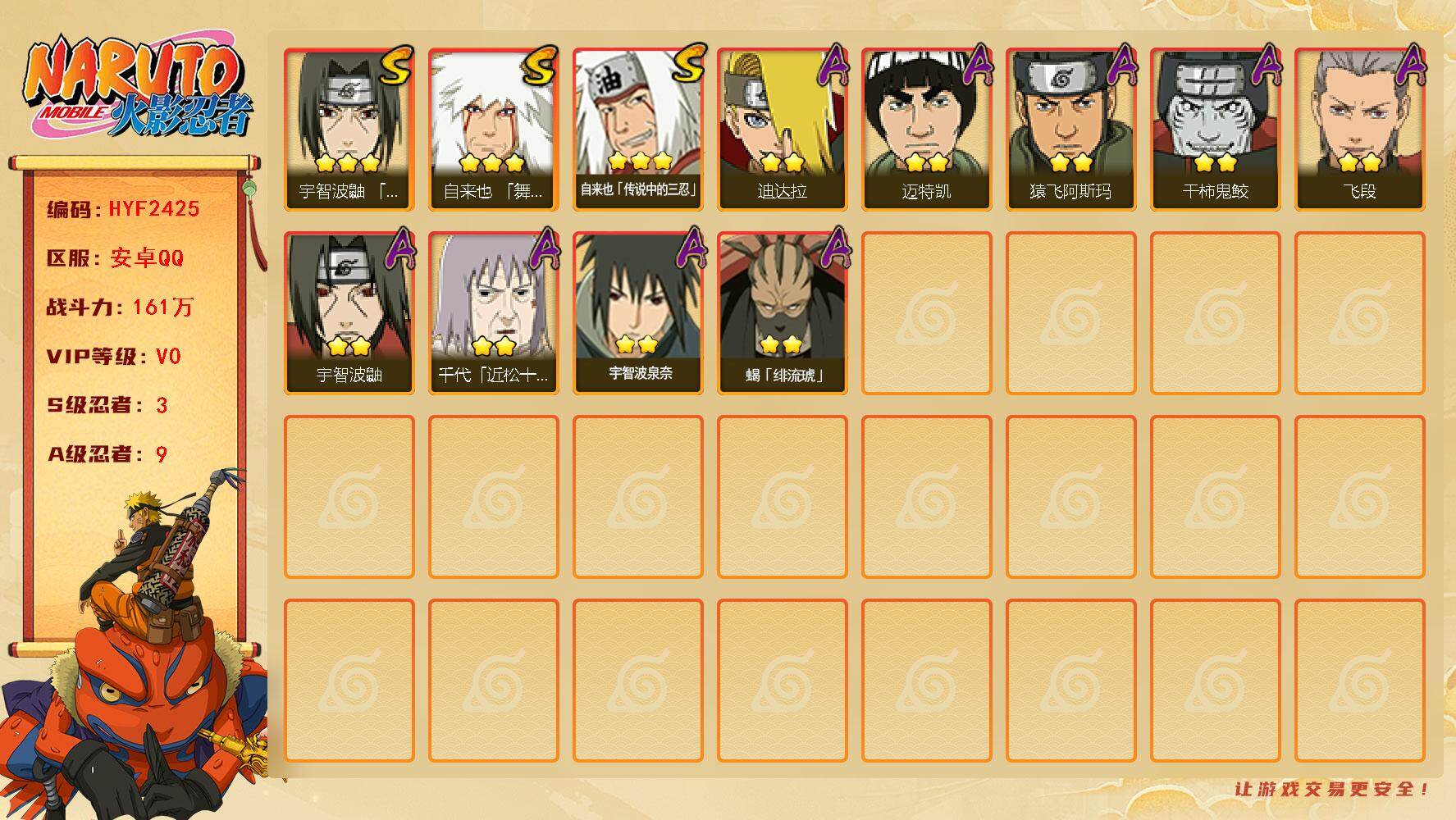Screen dimensions: 1456x820
Task: Select the A-rank 宇智波鼬 card
Action: click(349, 313)
